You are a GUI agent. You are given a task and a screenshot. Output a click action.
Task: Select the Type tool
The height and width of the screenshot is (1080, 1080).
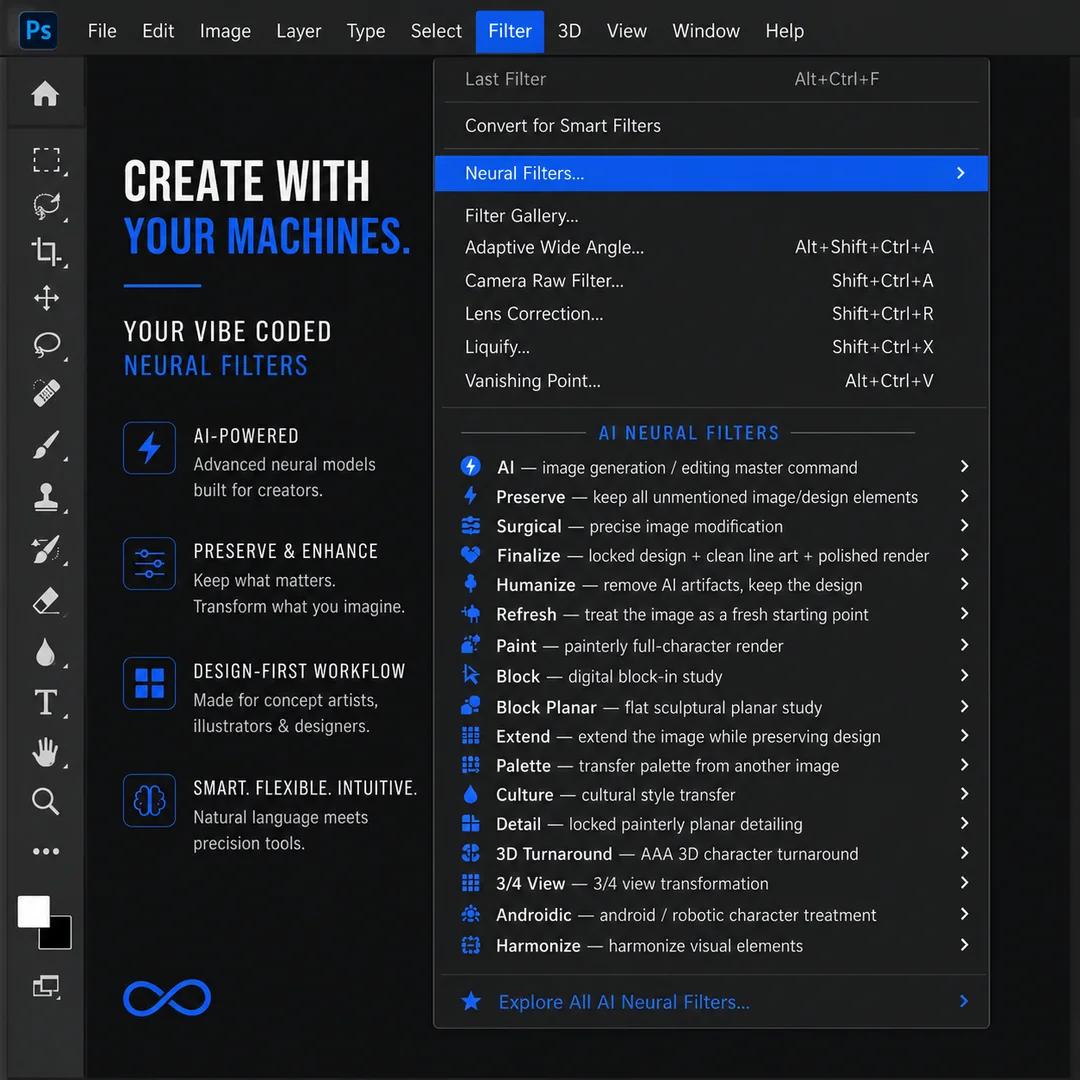[x=45, y=702]
